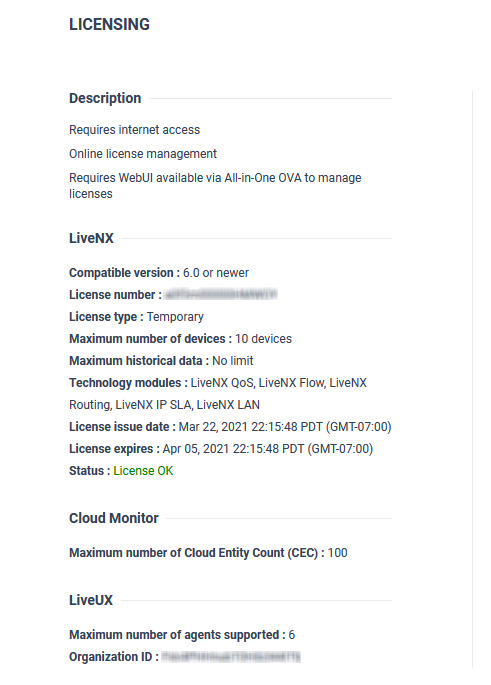Click the Cloud Entity Count (CEC) value 100
The height and width of the screenshot is (685, 491).
click(337, 553)
